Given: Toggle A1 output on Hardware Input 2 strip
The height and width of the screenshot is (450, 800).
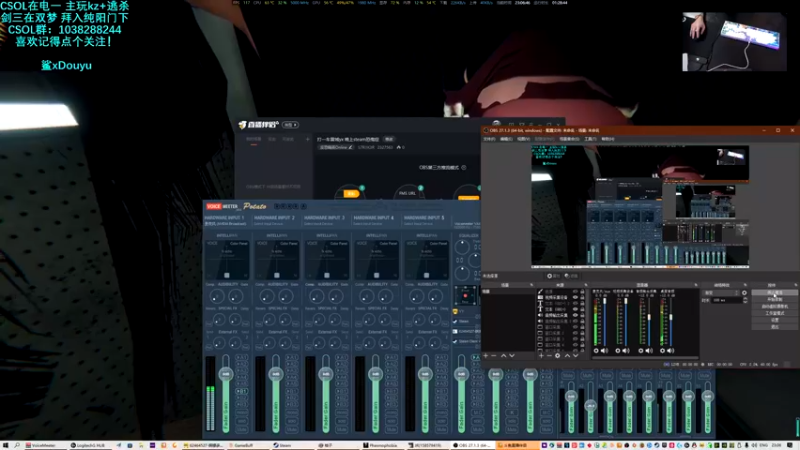Looking at the screenshot, I should coord(292,357).
